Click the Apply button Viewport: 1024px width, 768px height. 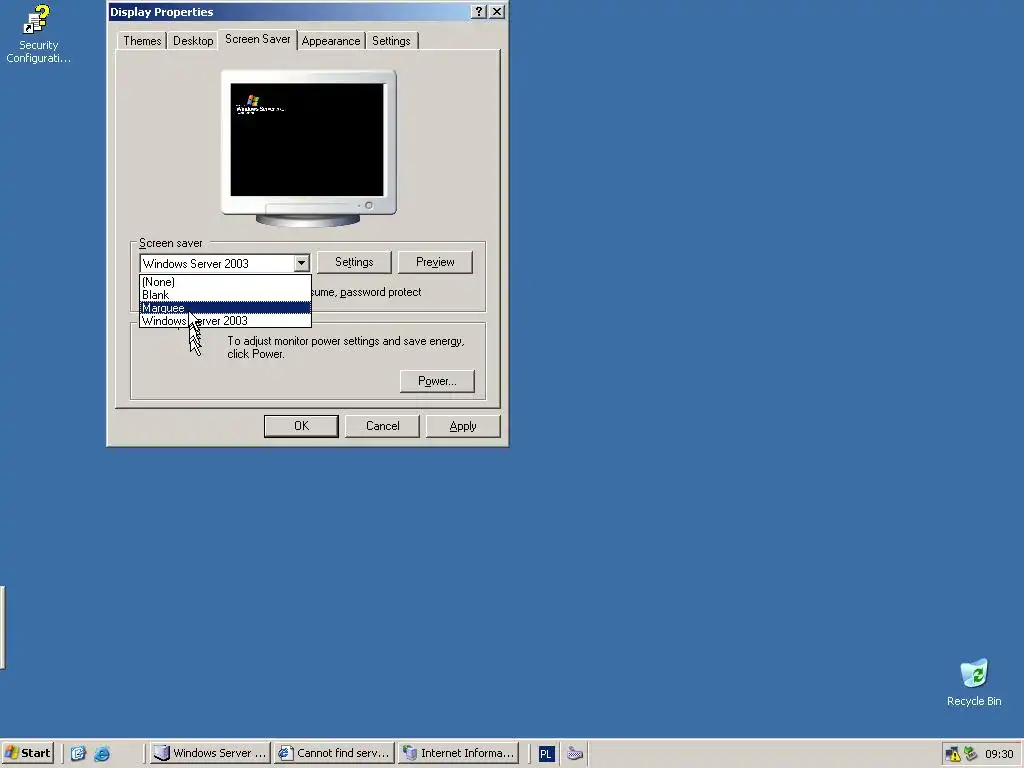(x=463, y=426)
